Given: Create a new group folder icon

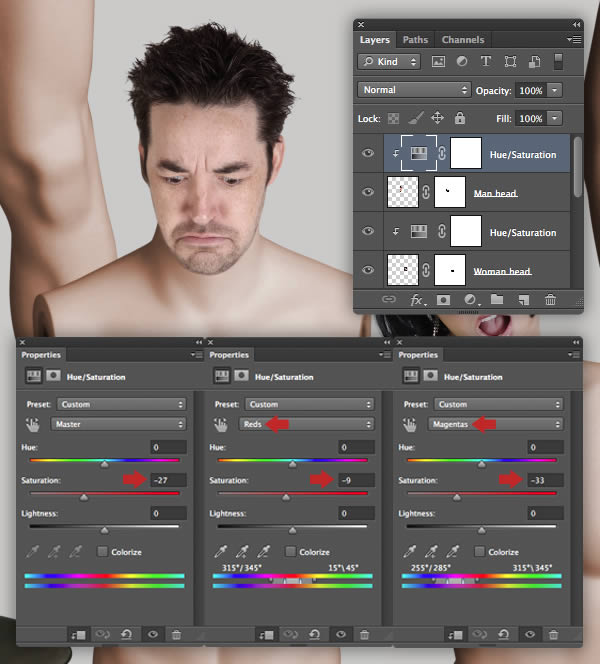Looking at the screenshot, I should (497, 299).
